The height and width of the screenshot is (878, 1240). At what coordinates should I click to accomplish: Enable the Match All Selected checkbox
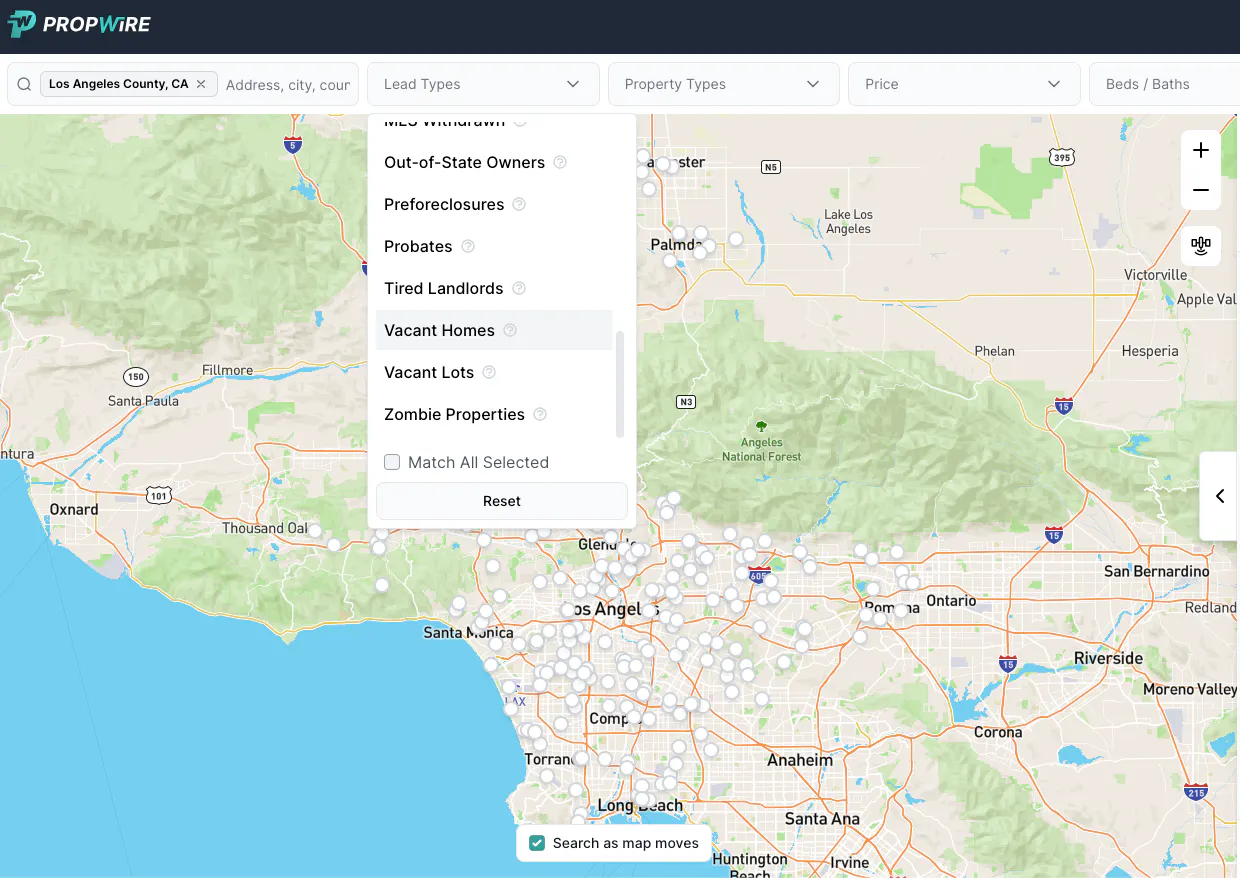pyautogui.click(x=392, y=462)
